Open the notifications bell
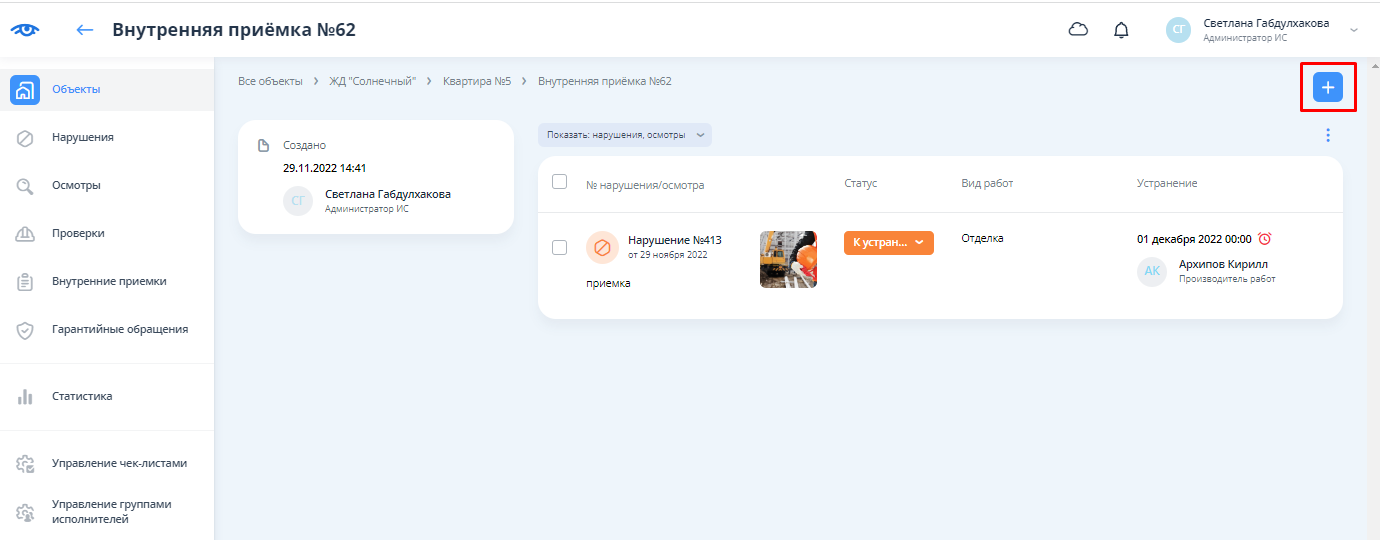Image resolution: width=1380 pixels, height=540 pixels. [x=1121, y=30]
